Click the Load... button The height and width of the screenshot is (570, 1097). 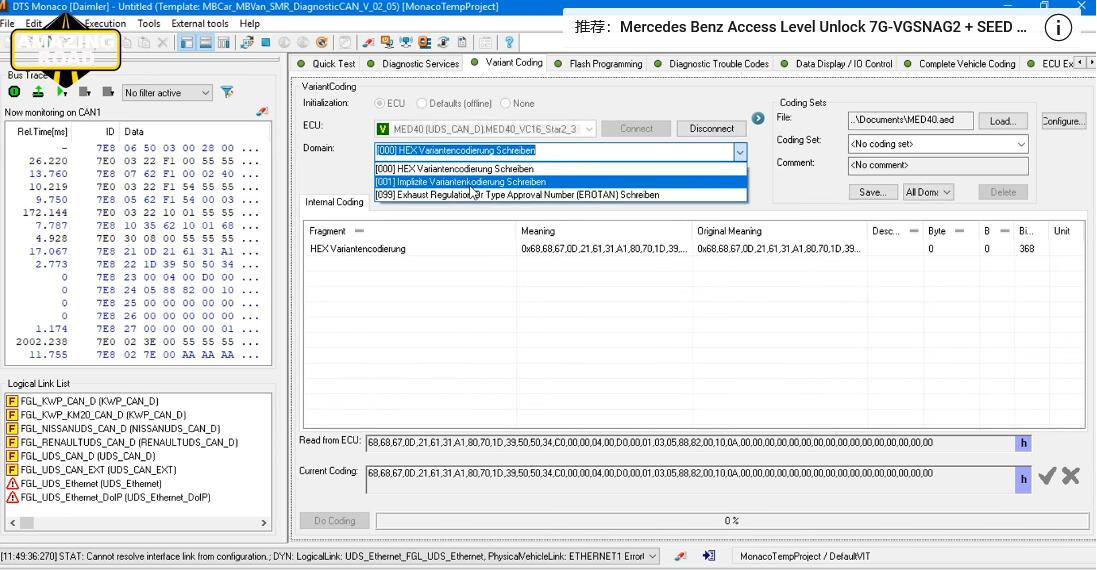pyautogui.click(x=1003, y=121)
